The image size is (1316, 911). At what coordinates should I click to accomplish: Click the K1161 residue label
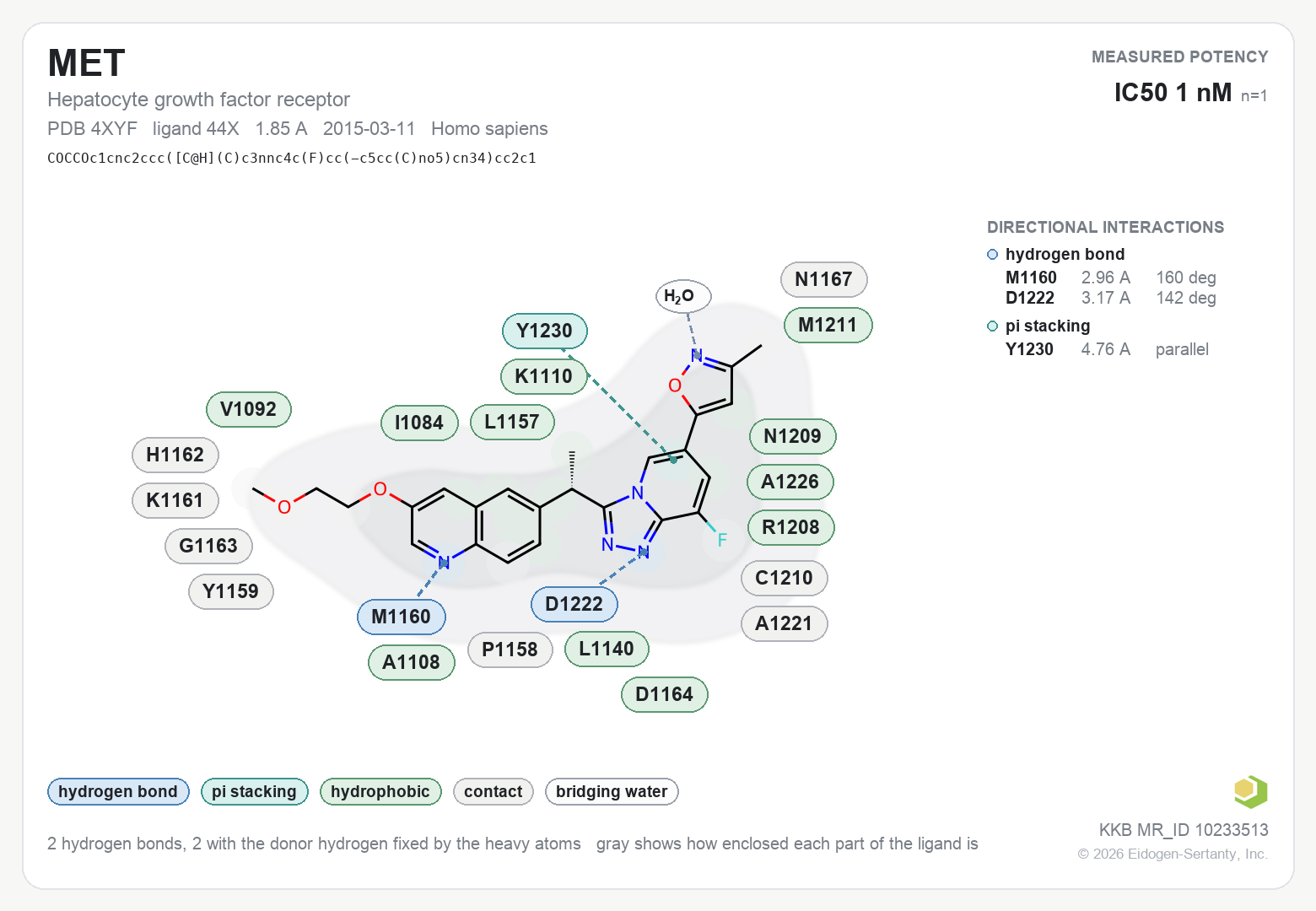tap(175, 500)
